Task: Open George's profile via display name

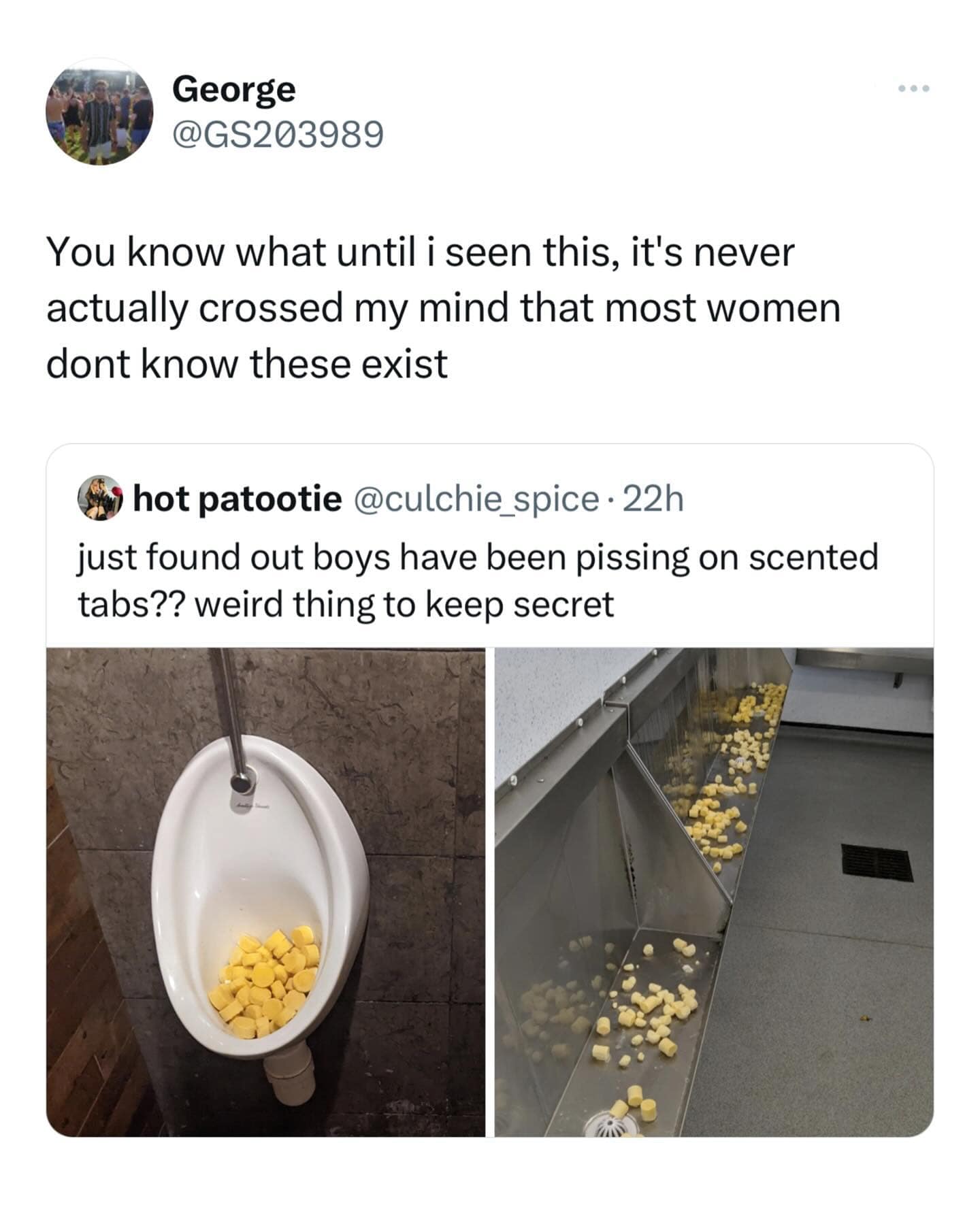Action: tap(233, 89)
